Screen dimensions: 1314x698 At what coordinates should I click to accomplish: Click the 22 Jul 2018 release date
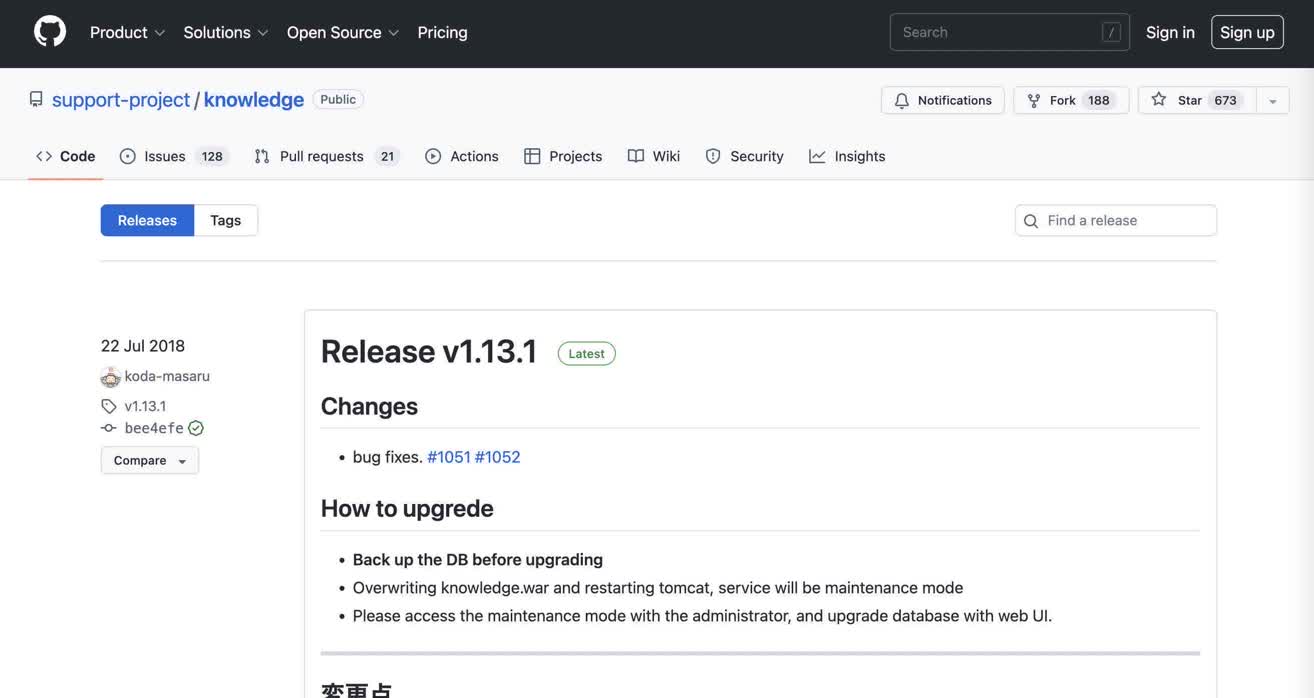(143, 346)
